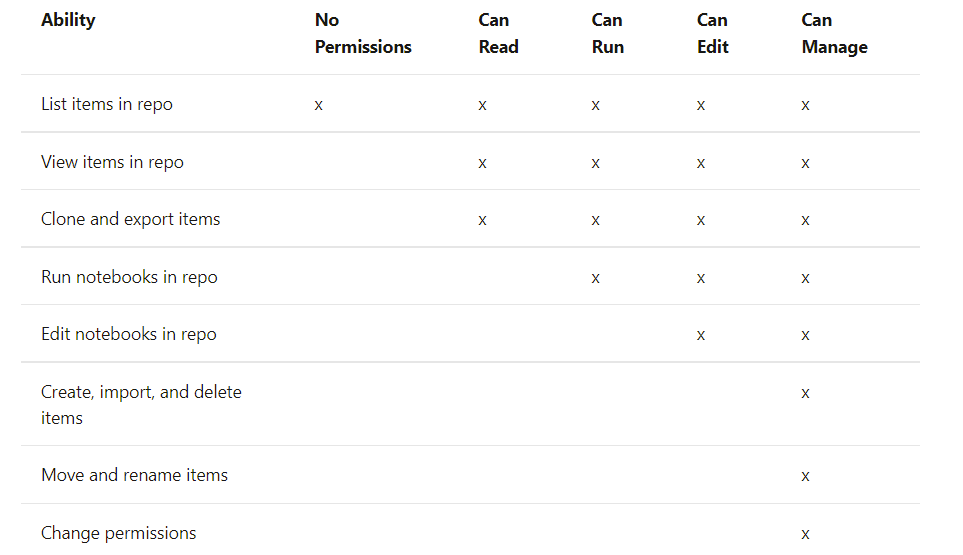The width and height of the screenshot is (963, 555).
Task: Select Create, import, and delete items label
Action: [141, 405]
